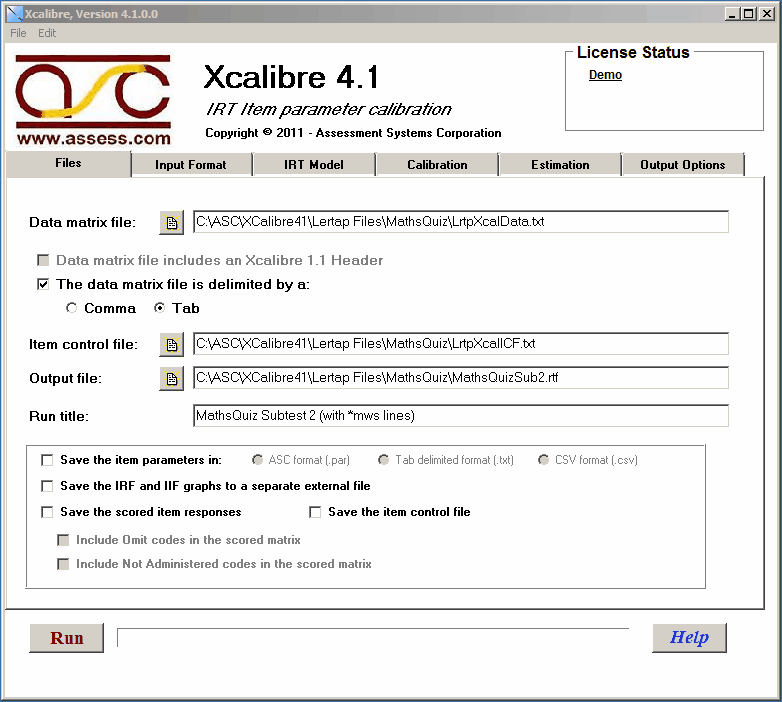Close the Xcalibre window
Image resolution: width=782 pixels, height=702 pixels.
767,14
